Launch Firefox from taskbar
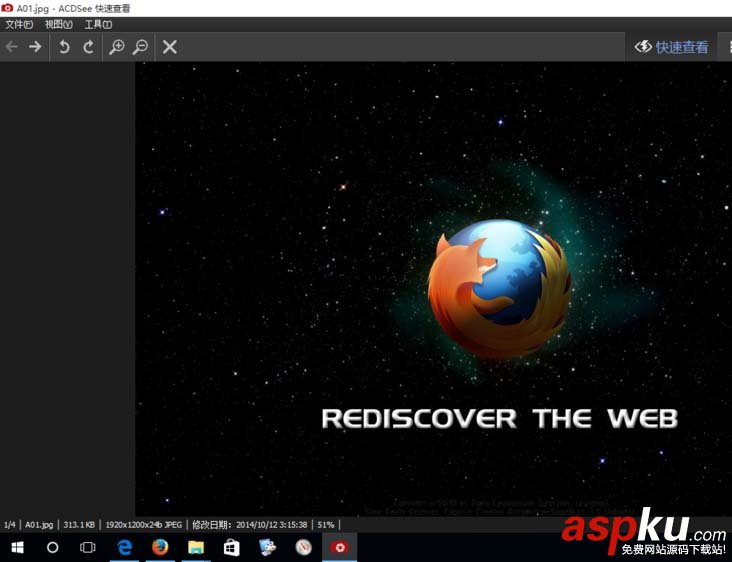The height and width of the screenshot is (562, 732). (x=160, y=547)
